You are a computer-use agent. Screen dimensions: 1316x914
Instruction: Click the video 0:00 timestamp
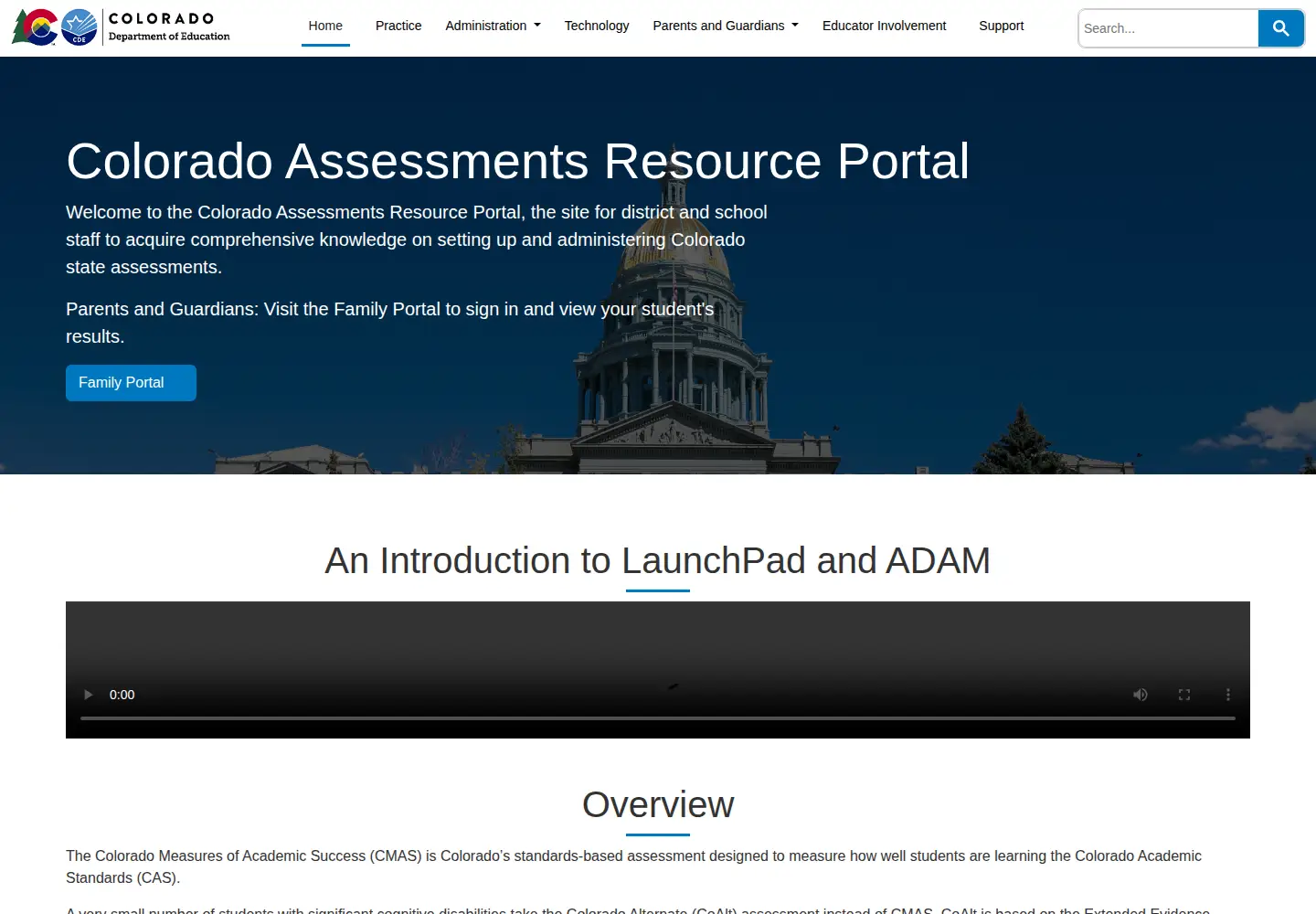(122, 695)
